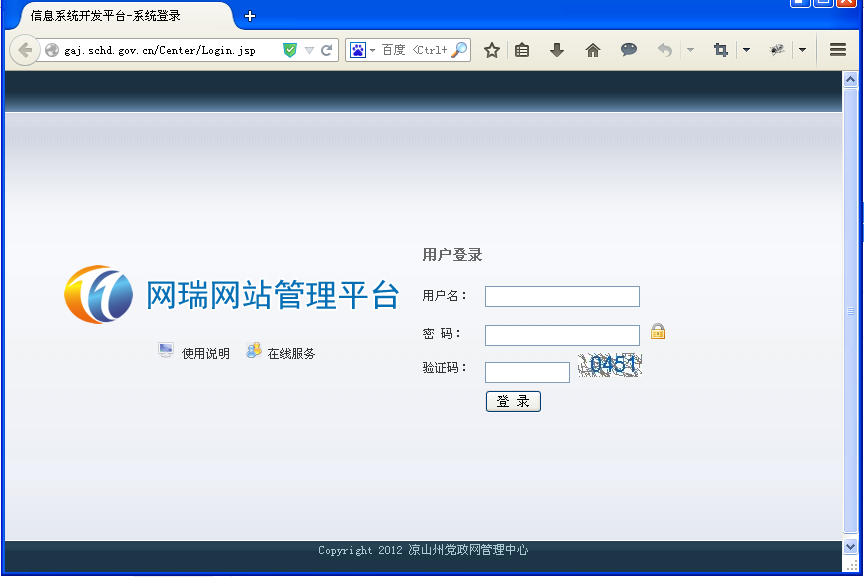The height and width of the screenshot is (577, 864).
Task: Expand the undo arrow dropdown
Action: pos(690,50)
